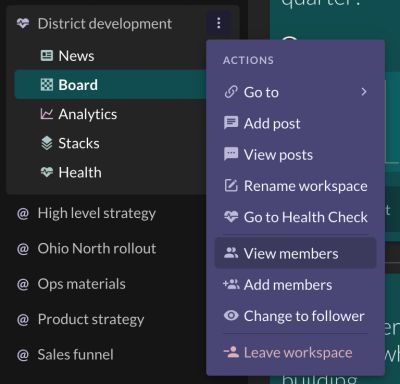Screen dimensions: 400x384
Task: Choose Add members from the menu
Action: click(x=295, y=284)
